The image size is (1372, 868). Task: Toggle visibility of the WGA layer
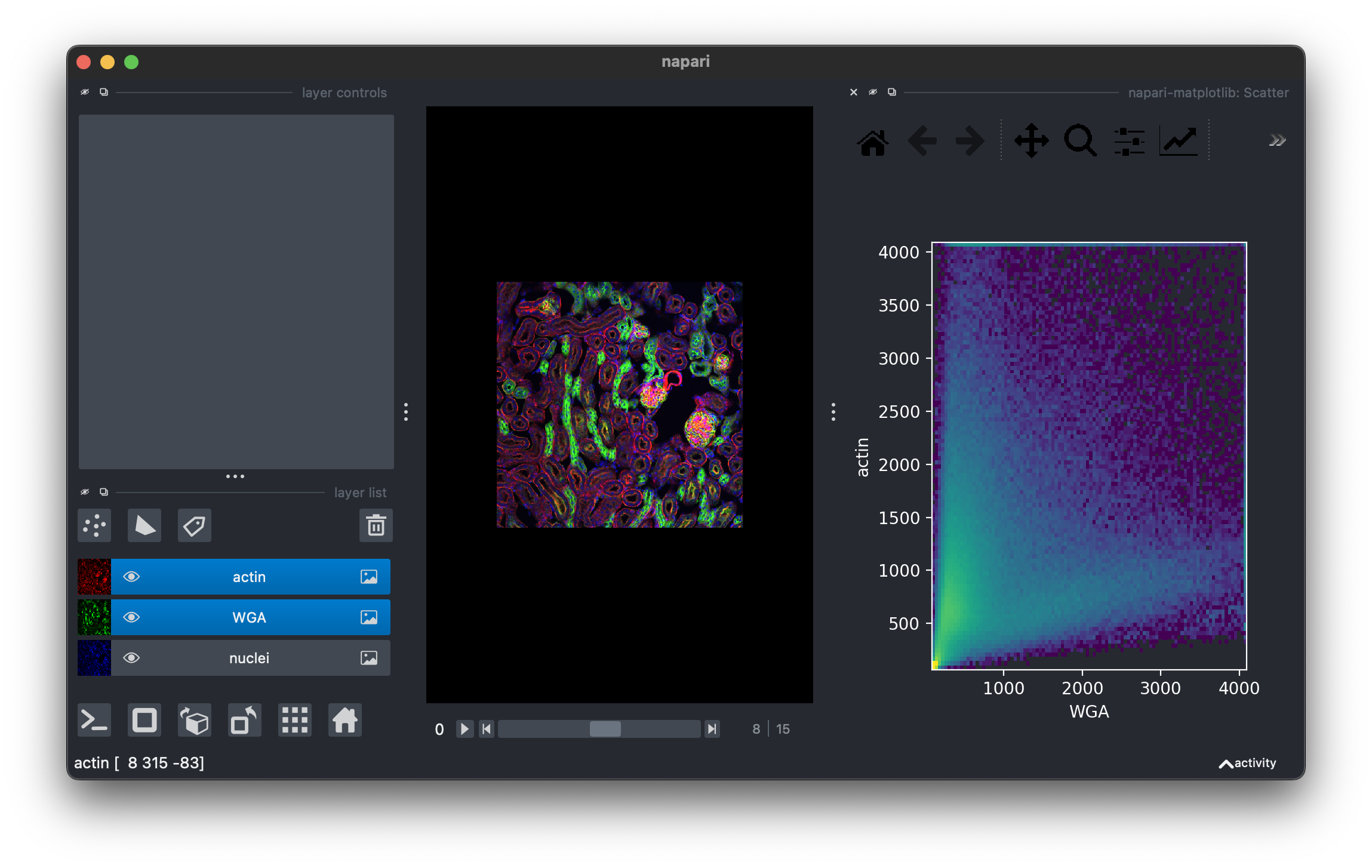coord(131,617)
